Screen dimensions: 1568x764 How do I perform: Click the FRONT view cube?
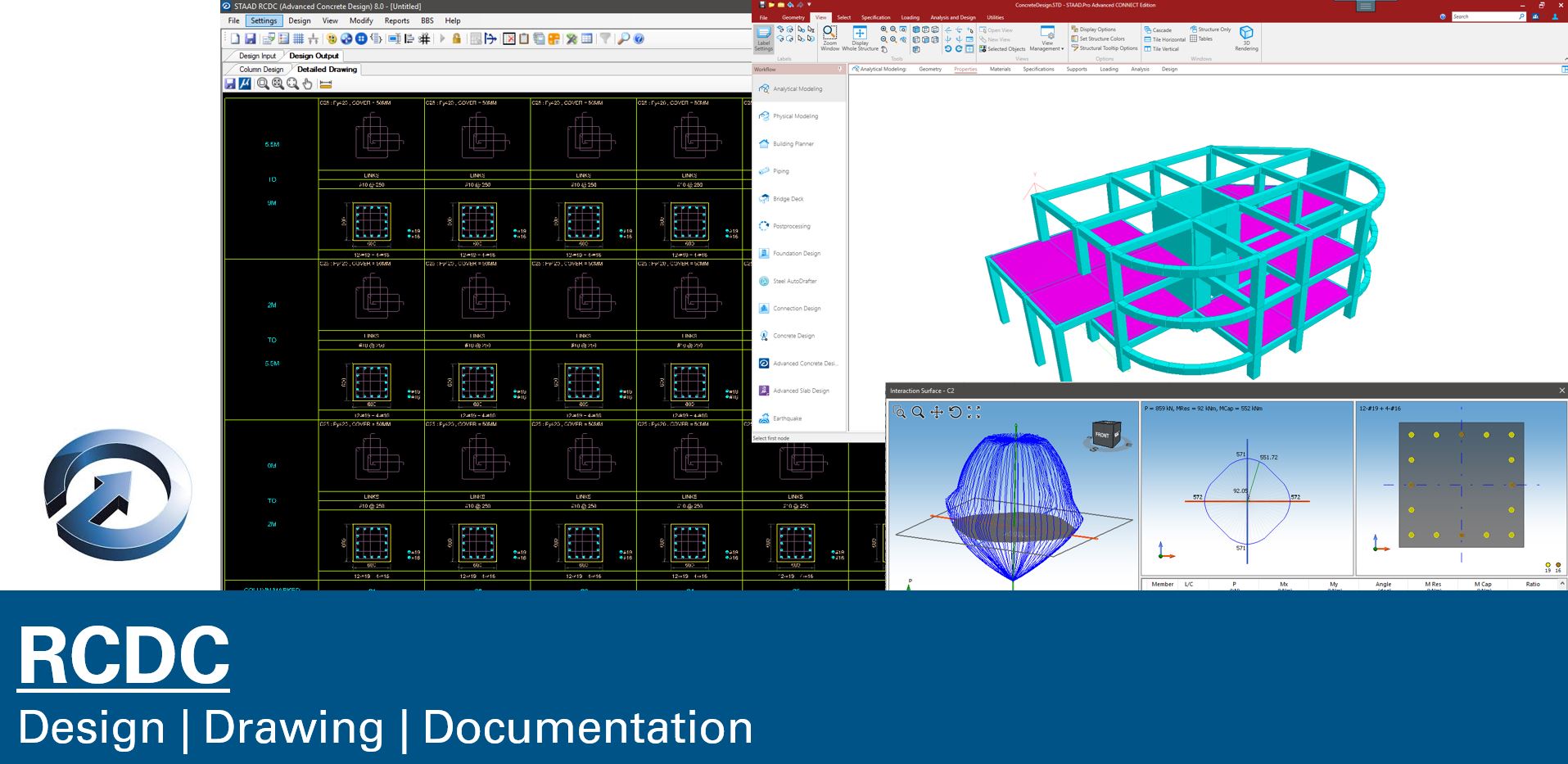1103,435
